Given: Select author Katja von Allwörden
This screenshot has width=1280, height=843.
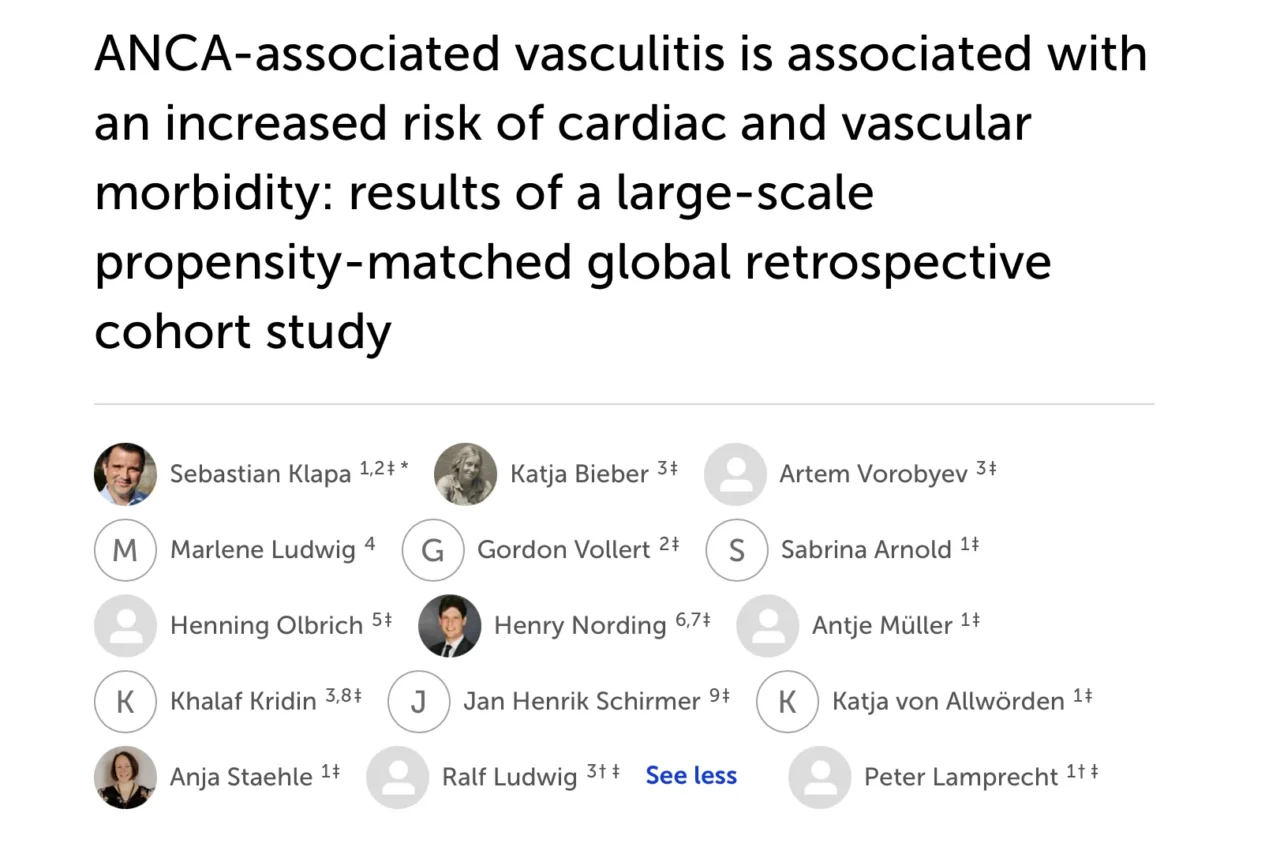Looking at the screenshot, I should (946, 702).
